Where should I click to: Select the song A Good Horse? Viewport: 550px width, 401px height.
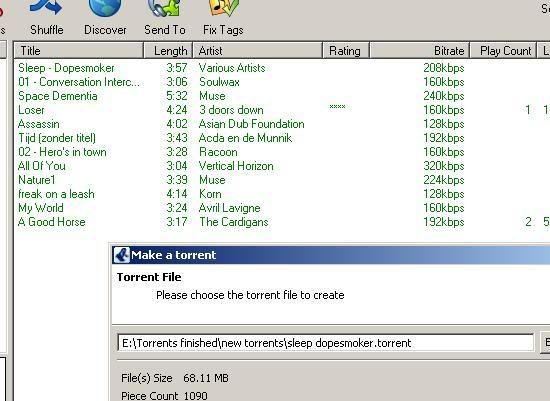pyautogui.click(x=52, y=222)
